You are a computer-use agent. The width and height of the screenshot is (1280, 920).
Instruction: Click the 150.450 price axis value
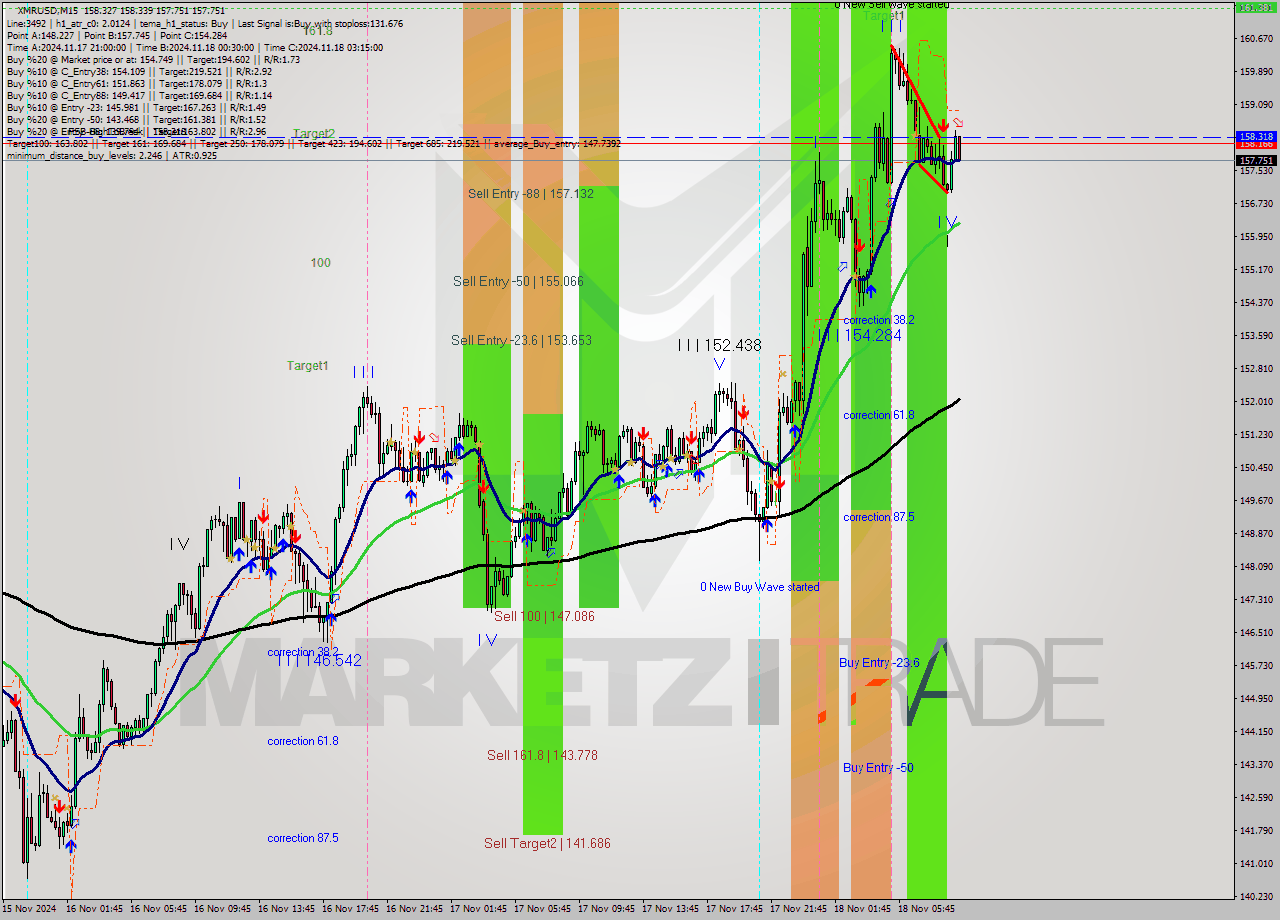click(1256, 467)
